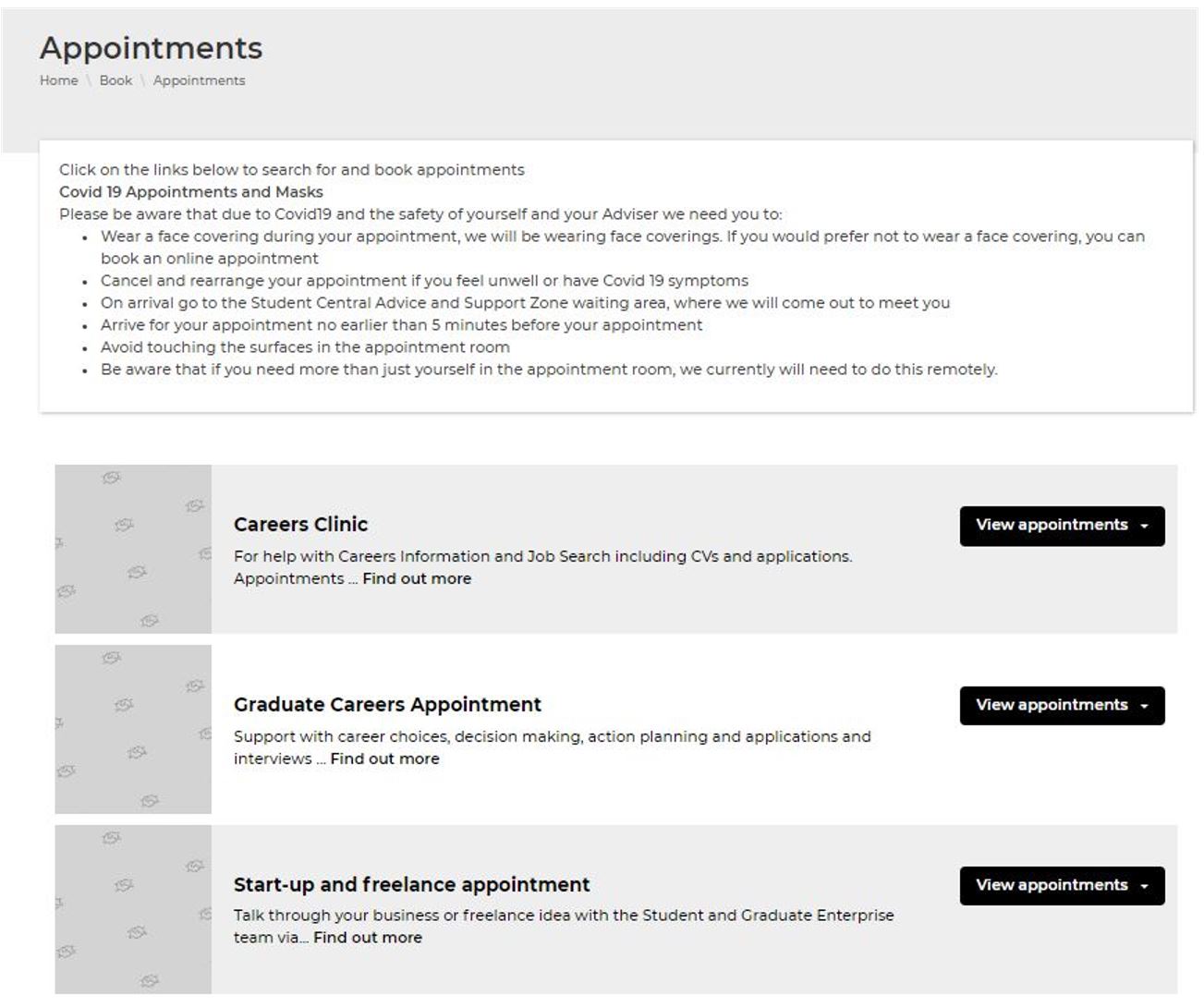
Task: Click the Appointments page heading
Action: pyautogui.click(x=151, y=48)
